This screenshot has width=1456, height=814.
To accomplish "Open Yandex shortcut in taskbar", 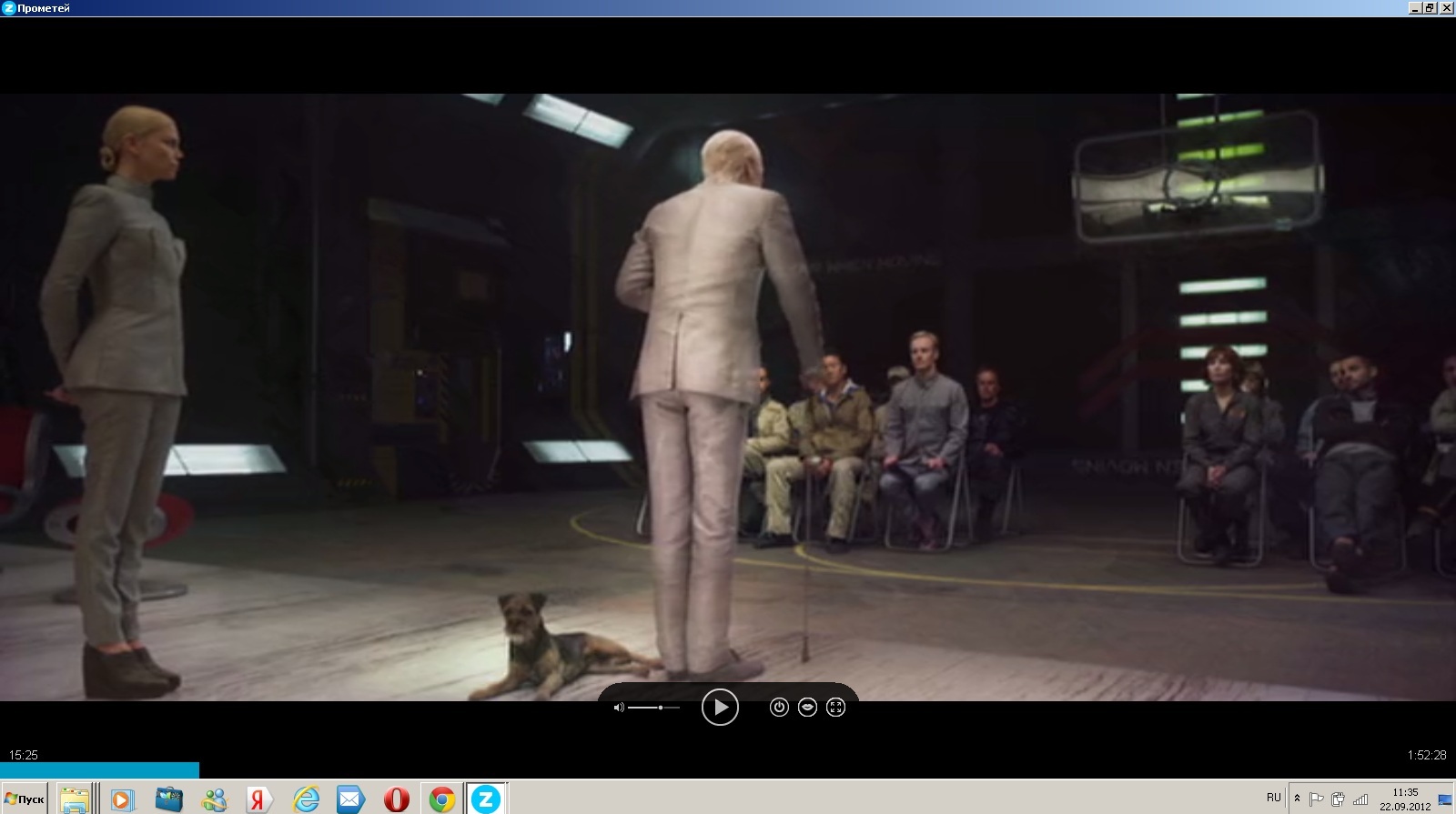I will click(259, 799).
